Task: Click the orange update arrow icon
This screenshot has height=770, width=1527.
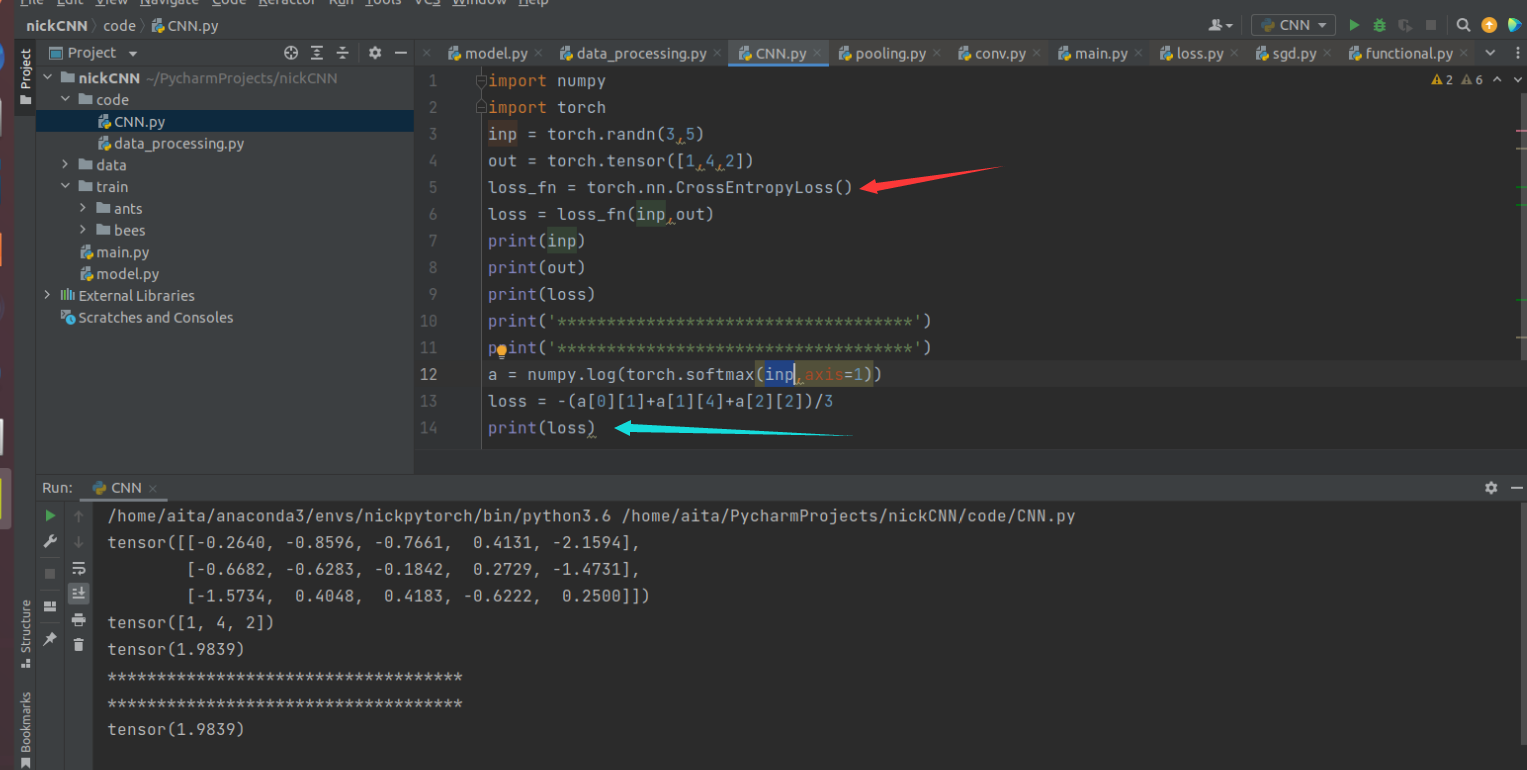Action: coord(1489,25)
